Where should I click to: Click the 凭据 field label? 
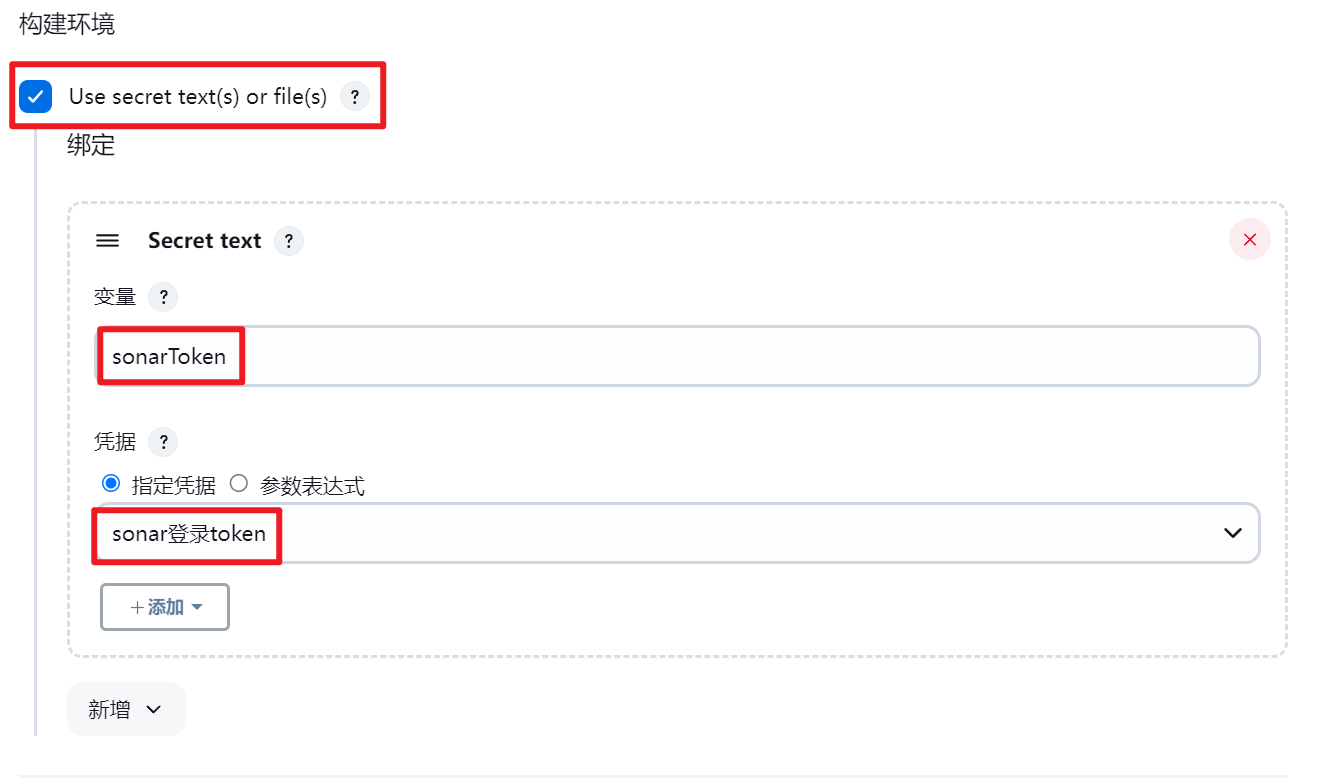tap(115, 442)
